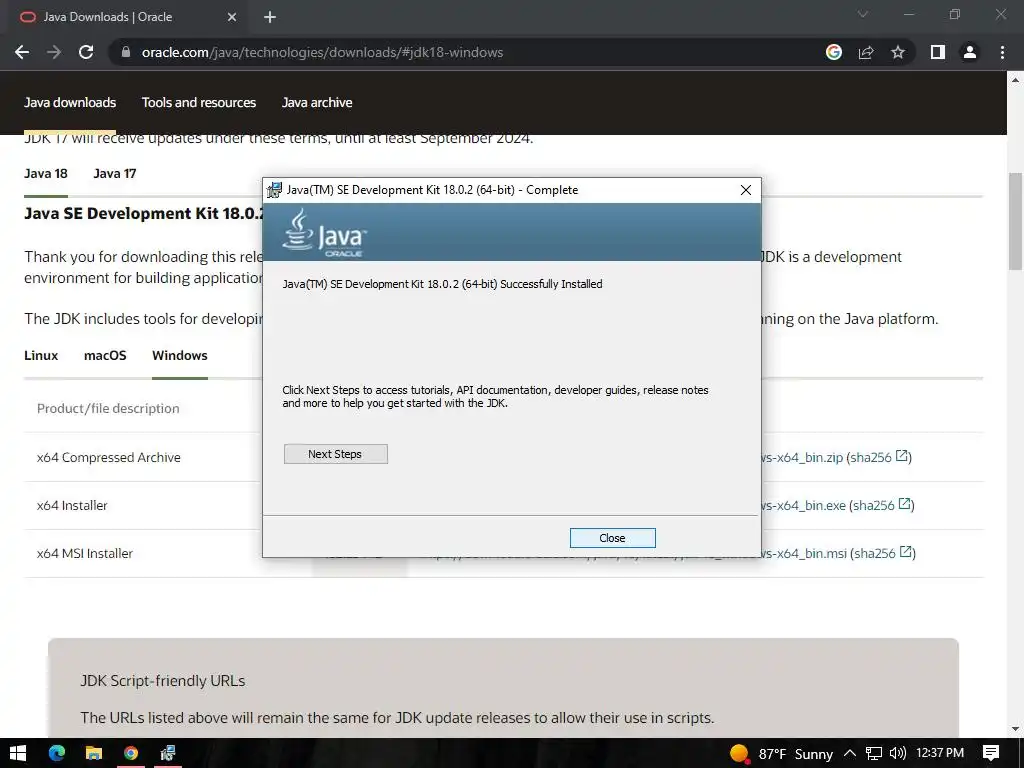Open the notification center icon
This screenshot has height=768, width=1024.
click(991, 753)
